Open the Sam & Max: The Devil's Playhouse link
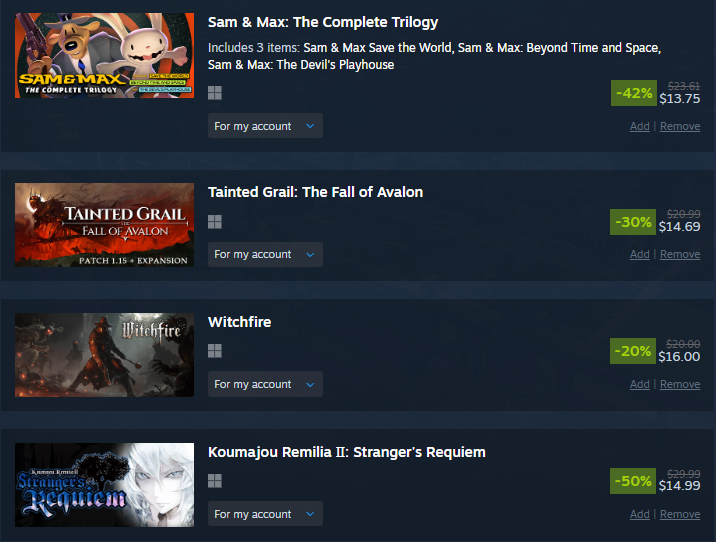 301,64
